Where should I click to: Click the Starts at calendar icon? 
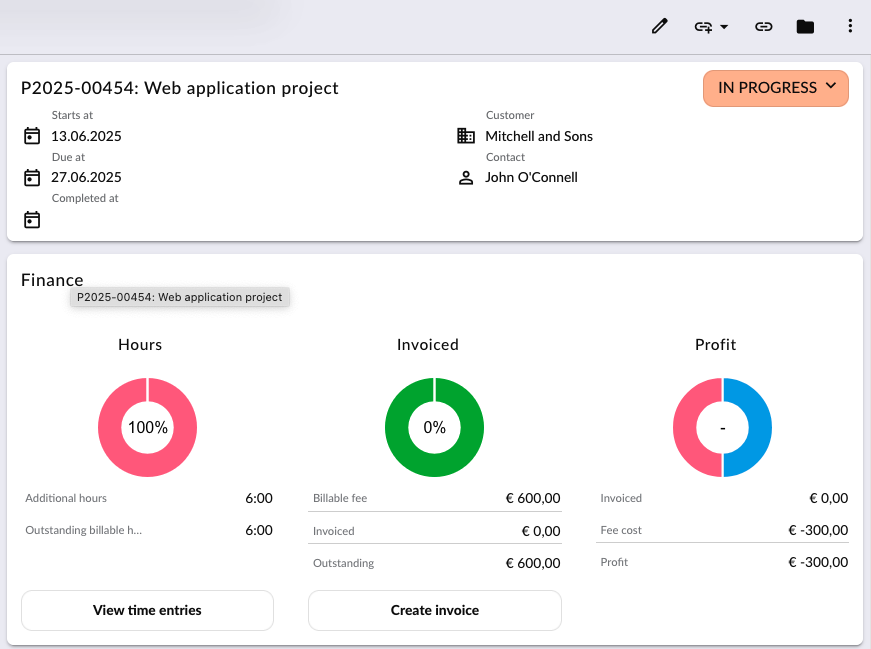pos(32,136)
